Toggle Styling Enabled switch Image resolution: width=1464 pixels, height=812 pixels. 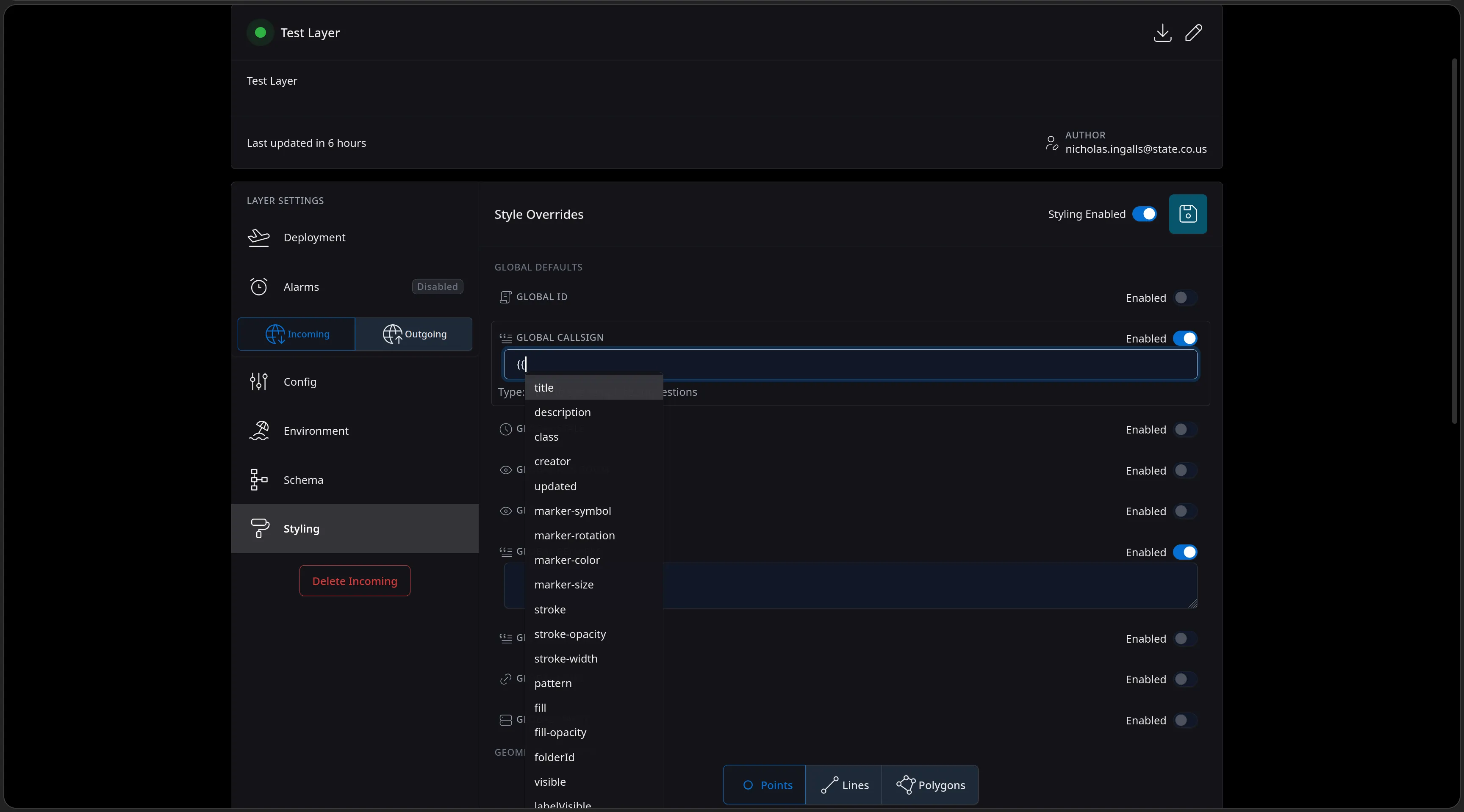(x=1144, y=214)
